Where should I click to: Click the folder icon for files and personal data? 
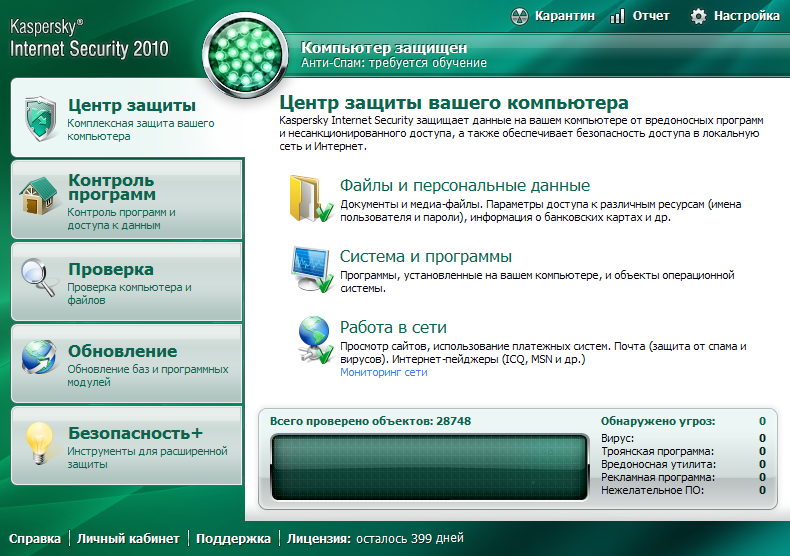click(x=311, y=198)
